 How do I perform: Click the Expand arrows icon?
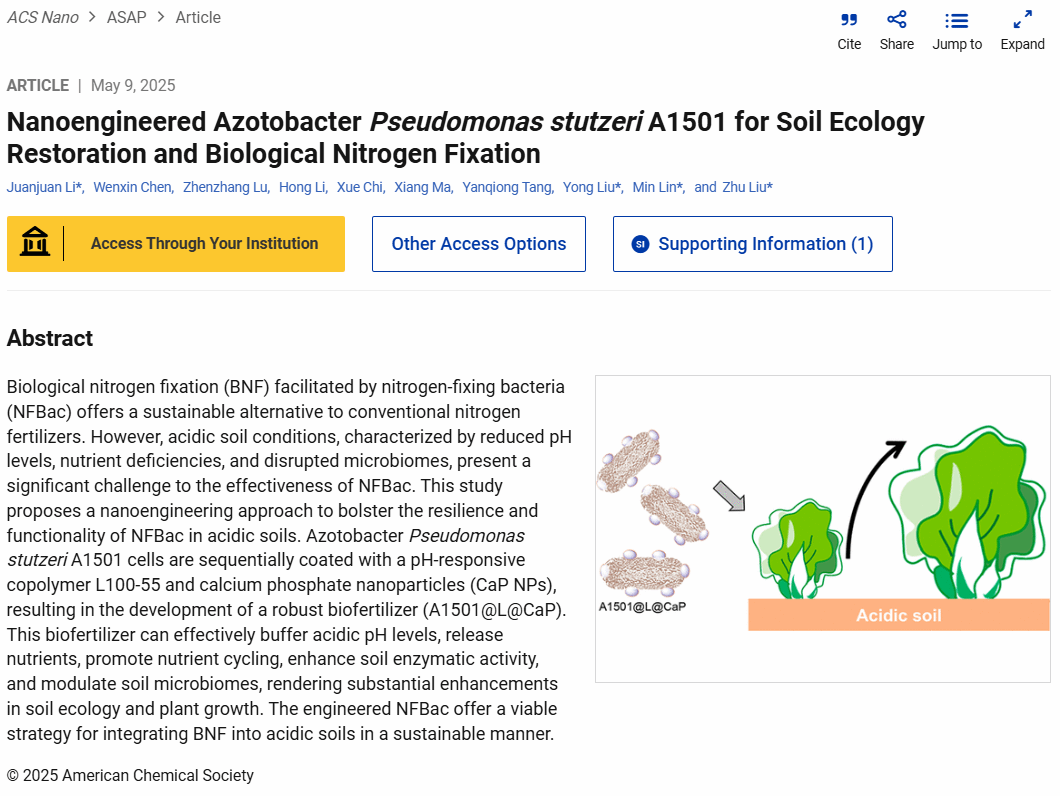1022,20
